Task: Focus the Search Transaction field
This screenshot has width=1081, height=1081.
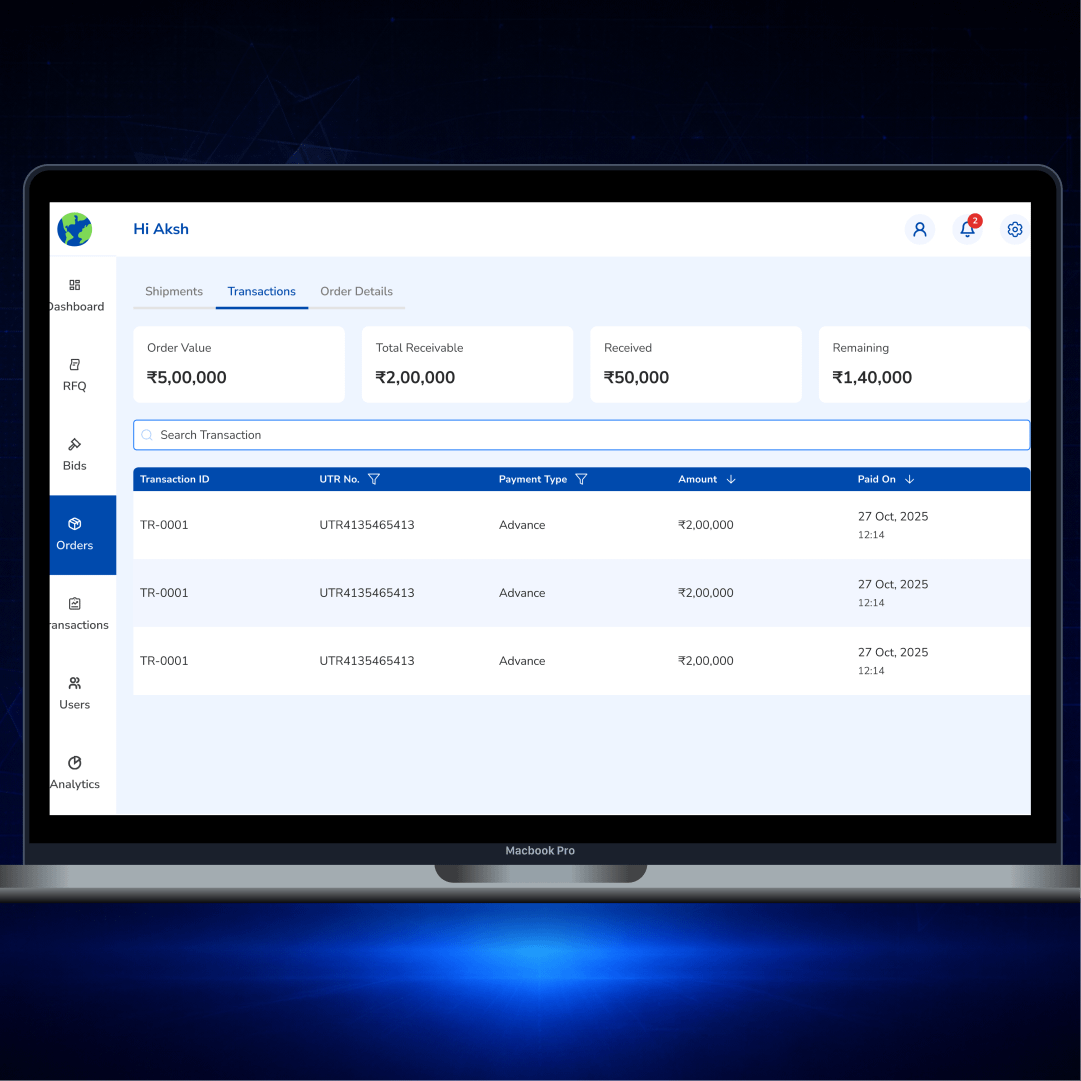Action: click(x=581, y=435)
